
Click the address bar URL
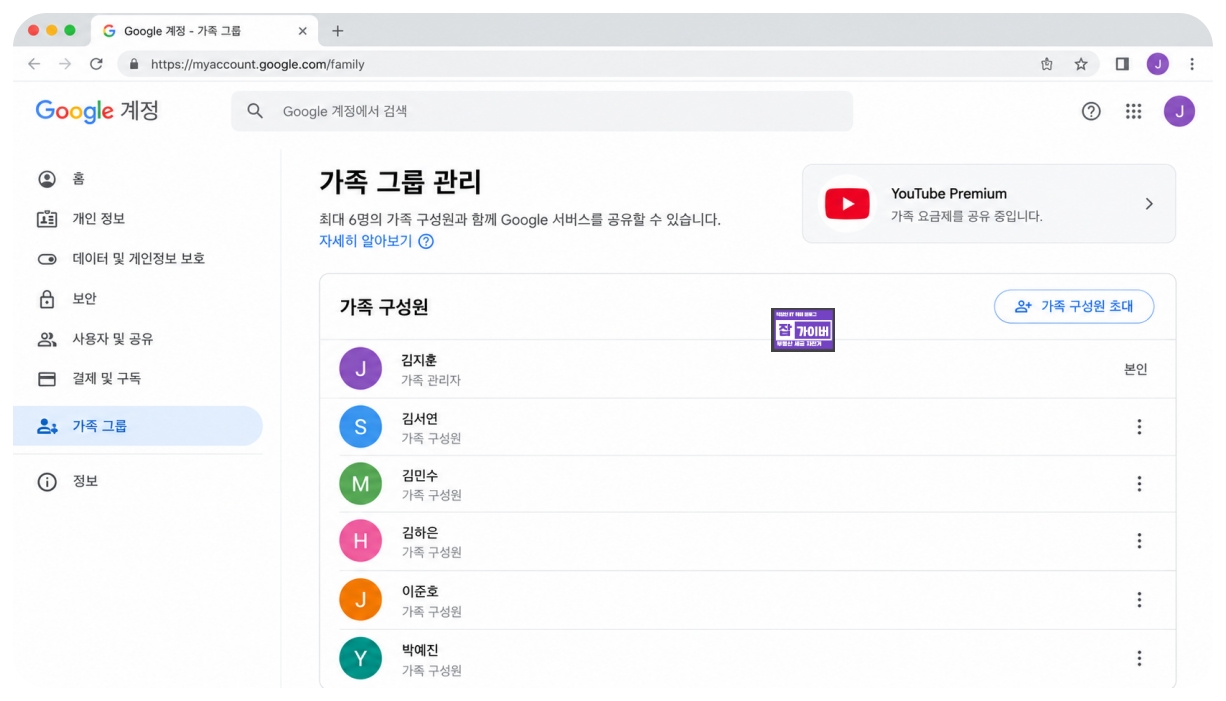(x=257, y=64)
